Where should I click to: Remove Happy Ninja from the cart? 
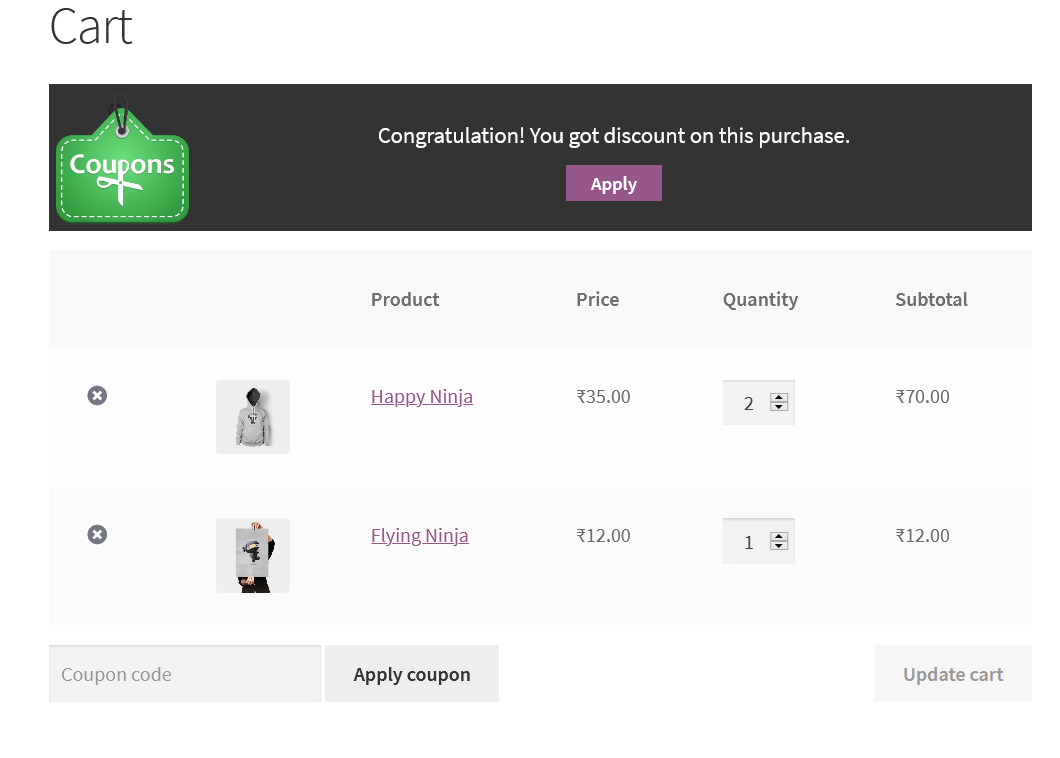pos(97,395)
